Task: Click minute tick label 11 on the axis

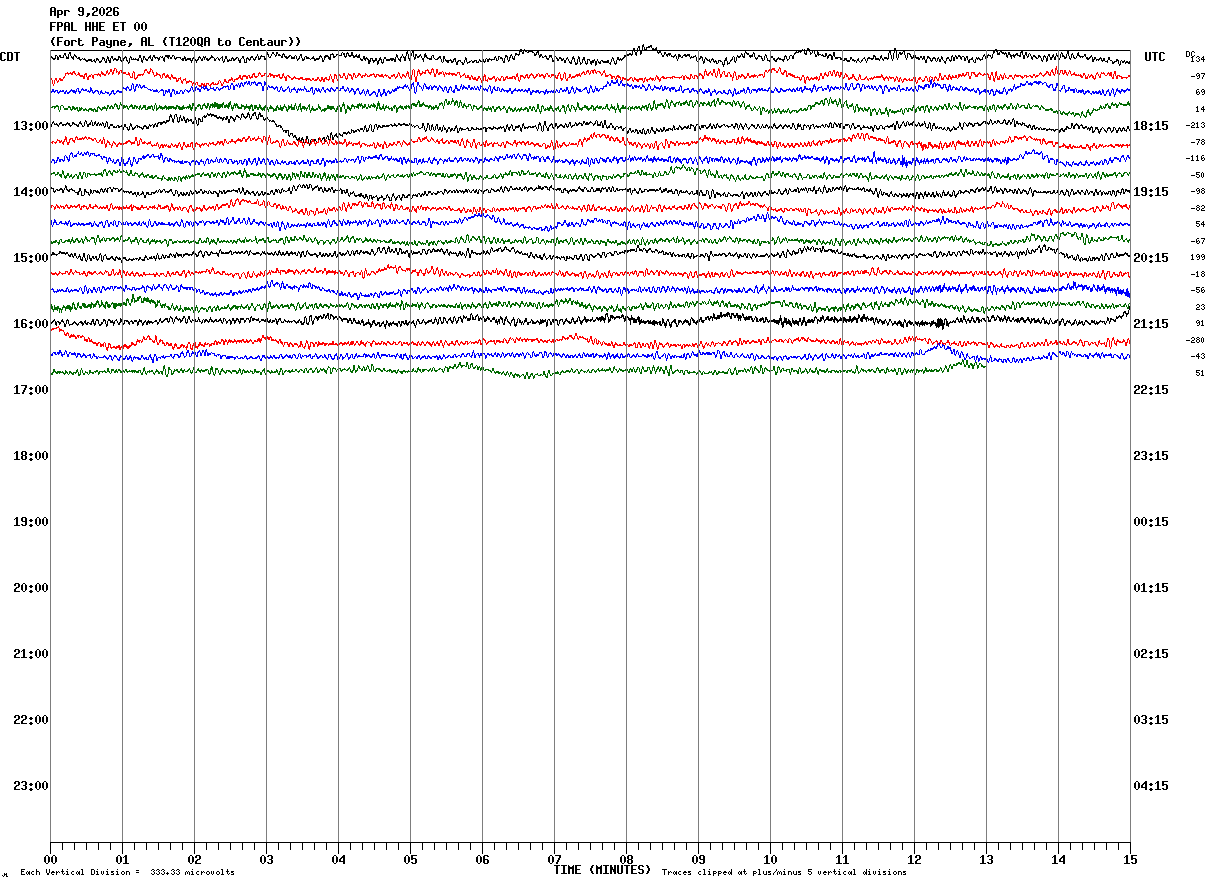Action: (x=842, y=860)
